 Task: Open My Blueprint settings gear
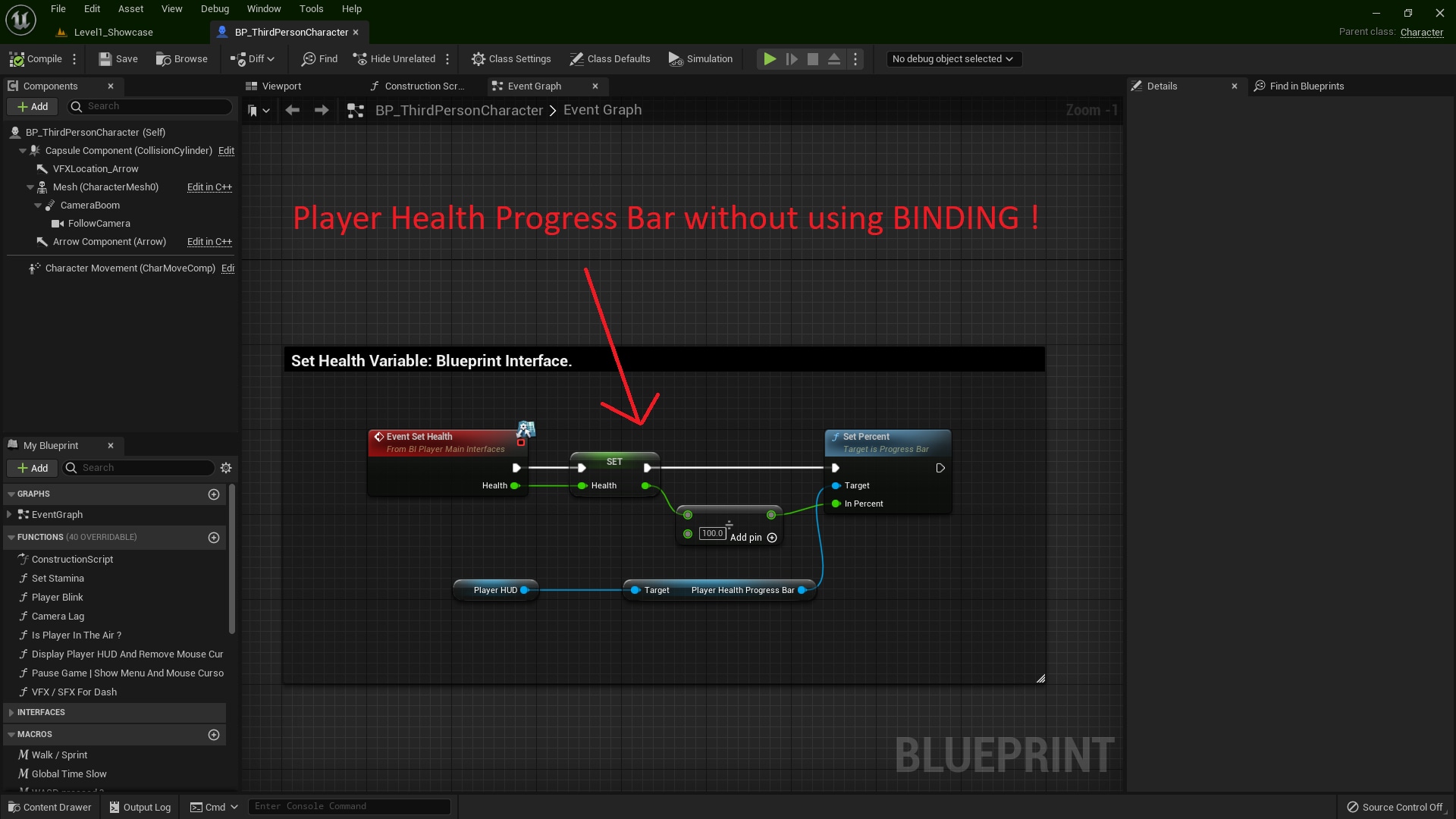(x=226, y=469)
